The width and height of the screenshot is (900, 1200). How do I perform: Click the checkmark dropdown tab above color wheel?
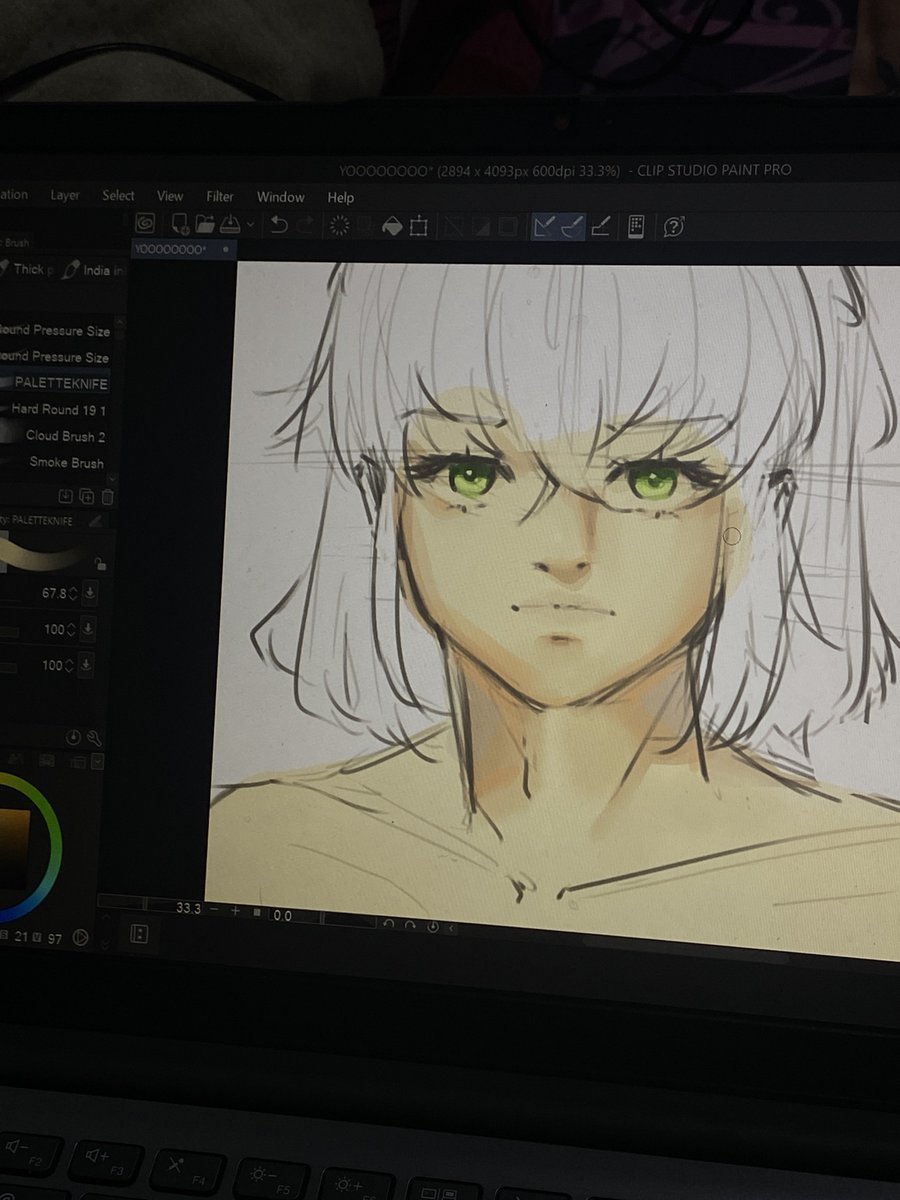click(x=98, y=762)
